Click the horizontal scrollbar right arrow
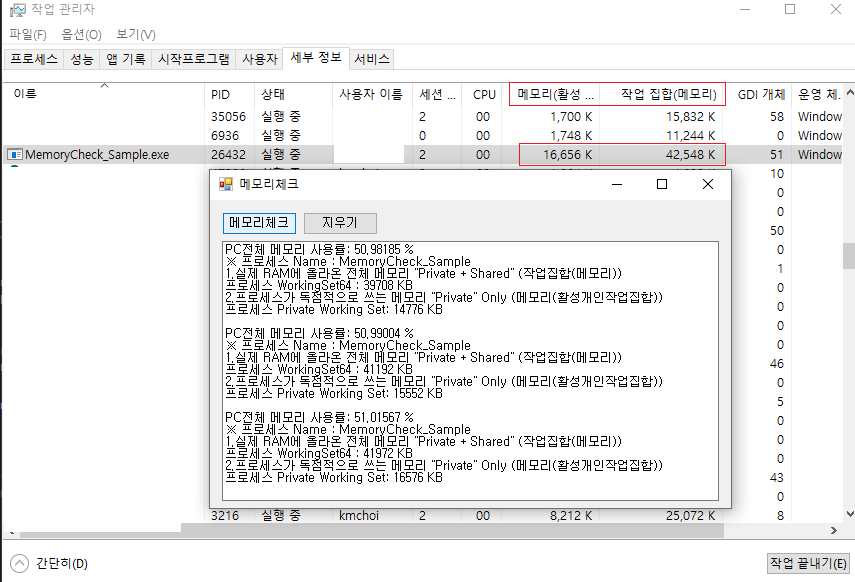The width and height of the screenshot is (855, 582). click(834, 530)
